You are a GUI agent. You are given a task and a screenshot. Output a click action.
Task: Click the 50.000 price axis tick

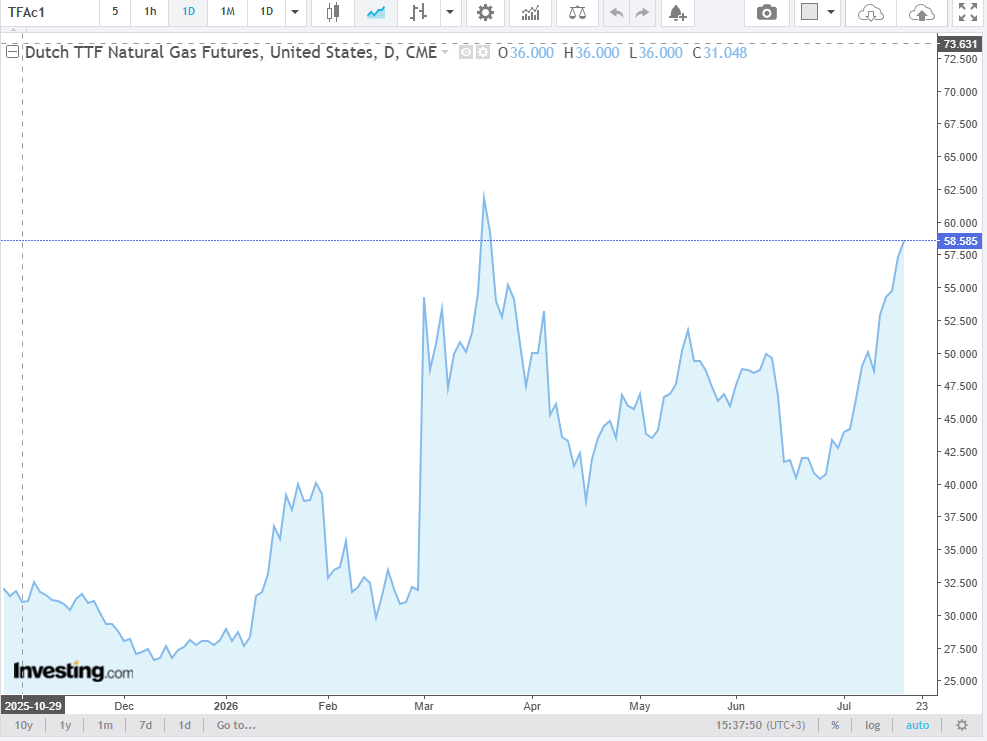pyautogui.click(x=960, y=354)
